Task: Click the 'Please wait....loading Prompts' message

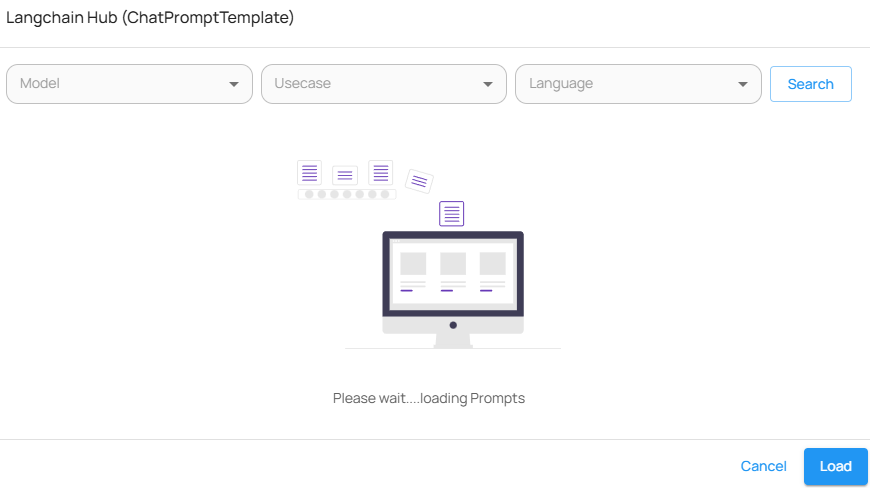Action: (x=429, y=398)
